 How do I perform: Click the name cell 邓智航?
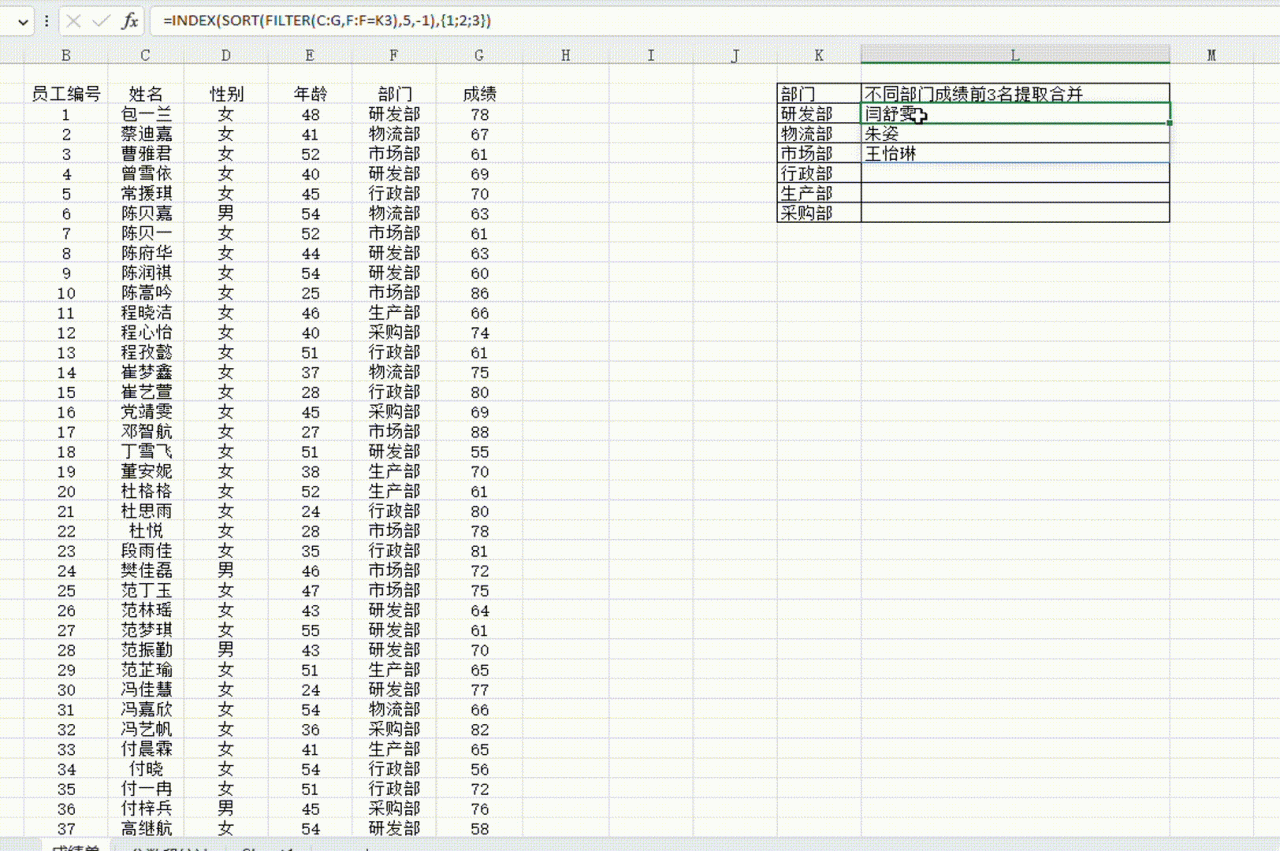click(146, 431)
